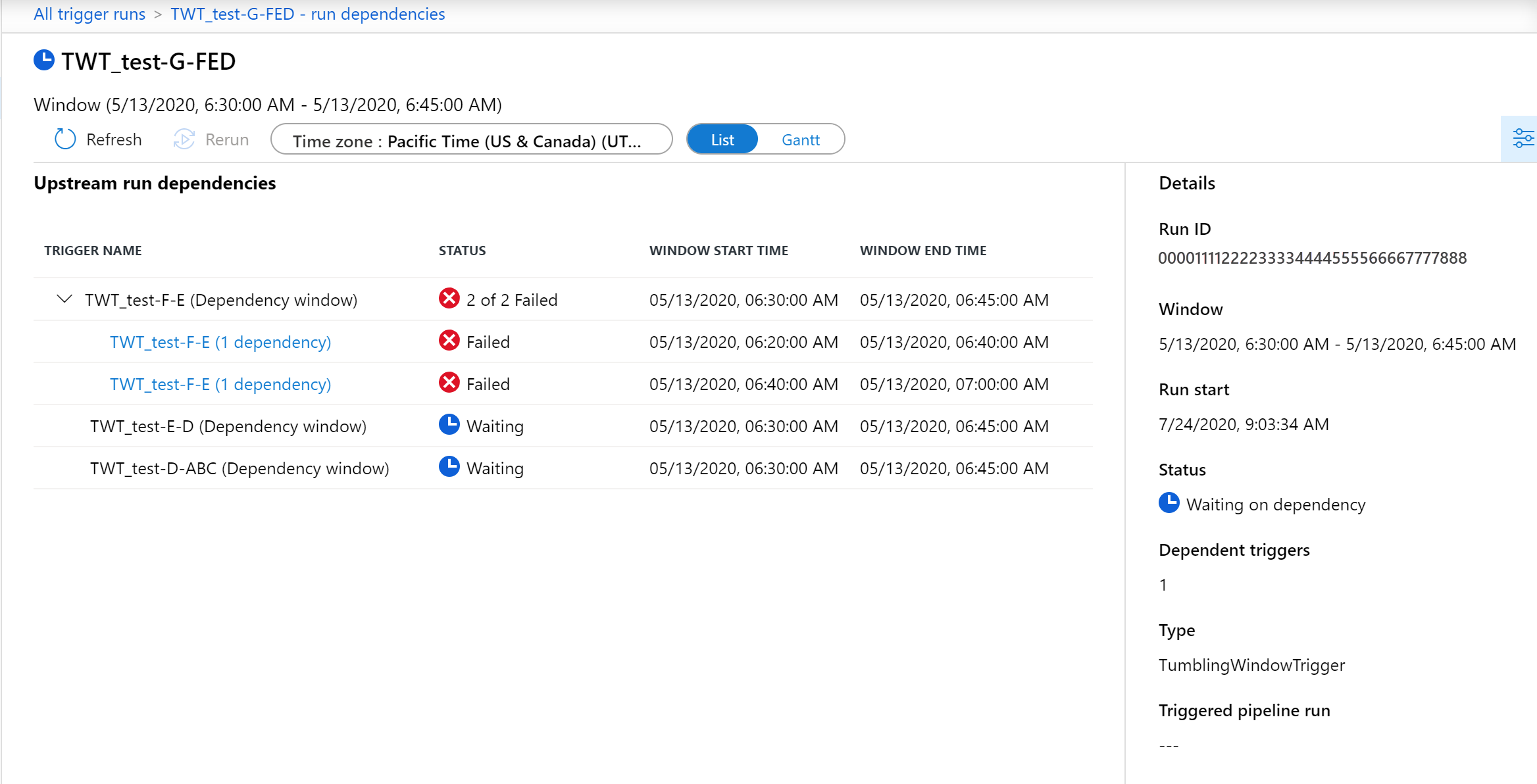Click TWT_test-F-E second dependency link
Viewport: 1537px width, 784px height.
point(220,383)
